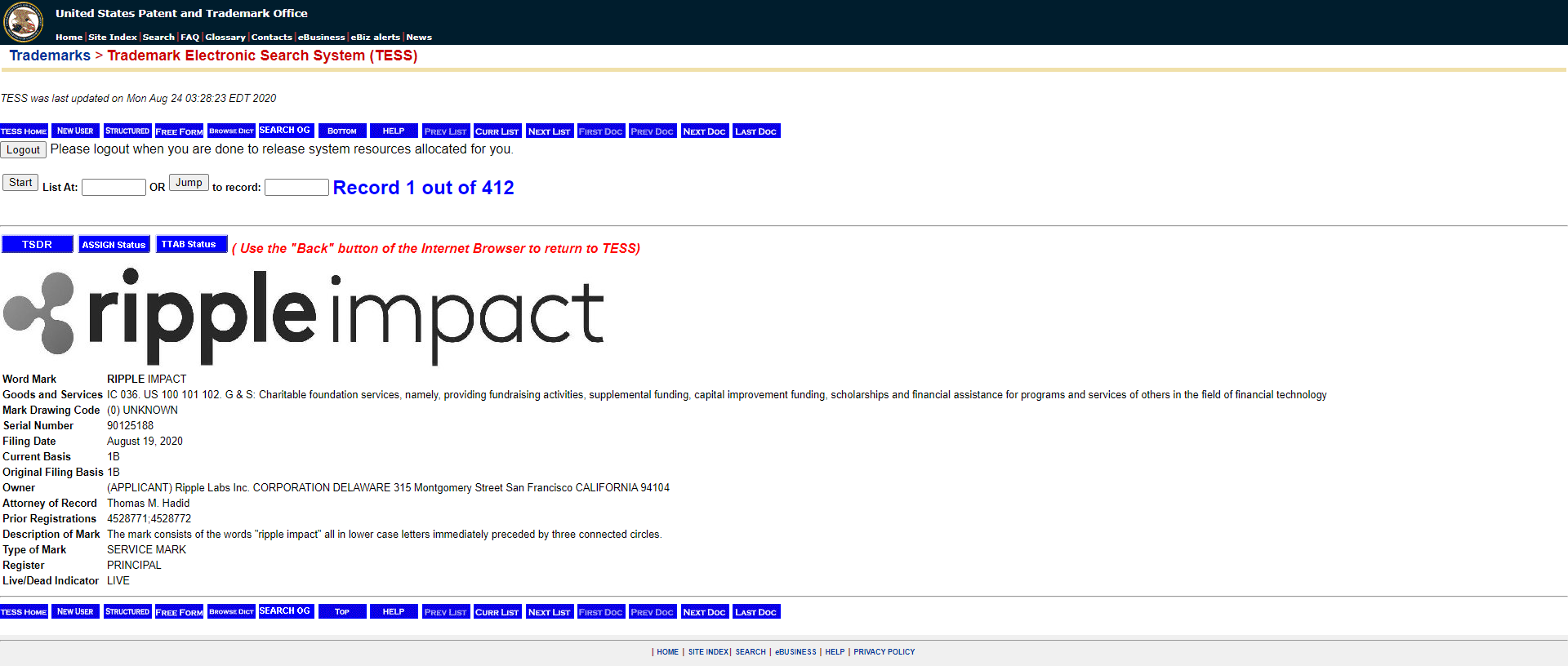The height and width of the screenshot is (666, 1568).
Task: Click the Record 1 out of 412 heading
Action: pos(423,188)
